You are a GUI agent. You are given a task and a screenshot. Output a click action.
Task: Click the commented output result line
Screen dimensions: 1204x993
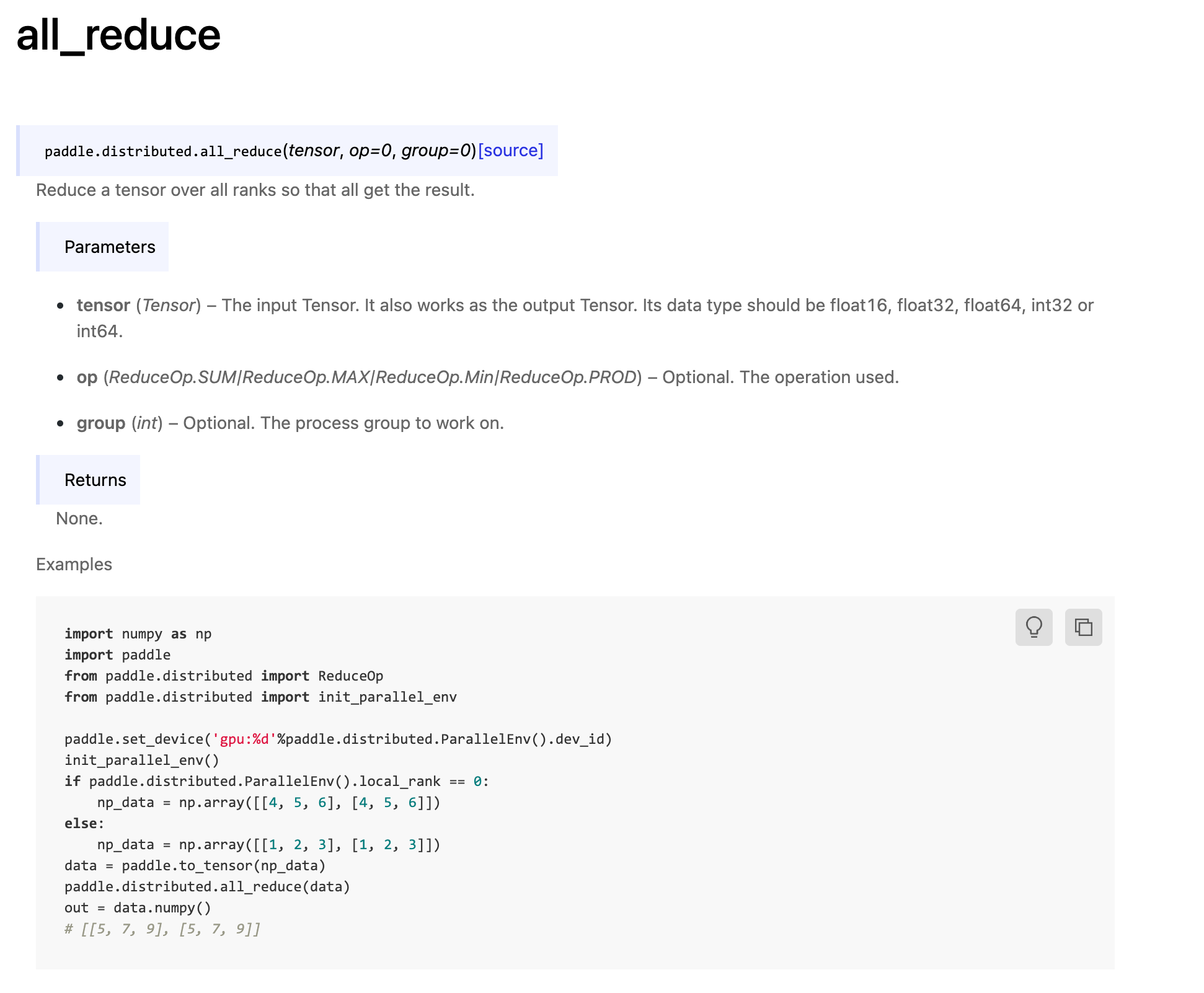[162, 929]
